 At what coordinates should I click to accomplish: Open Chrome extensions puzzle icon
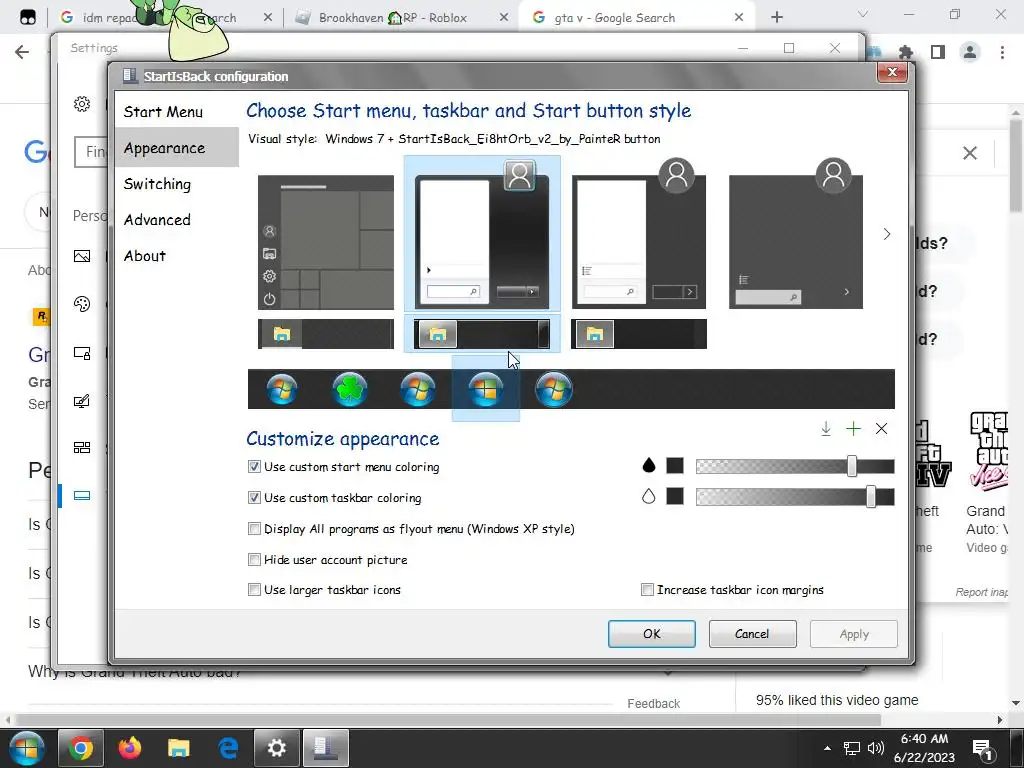(x=905, y=52)
